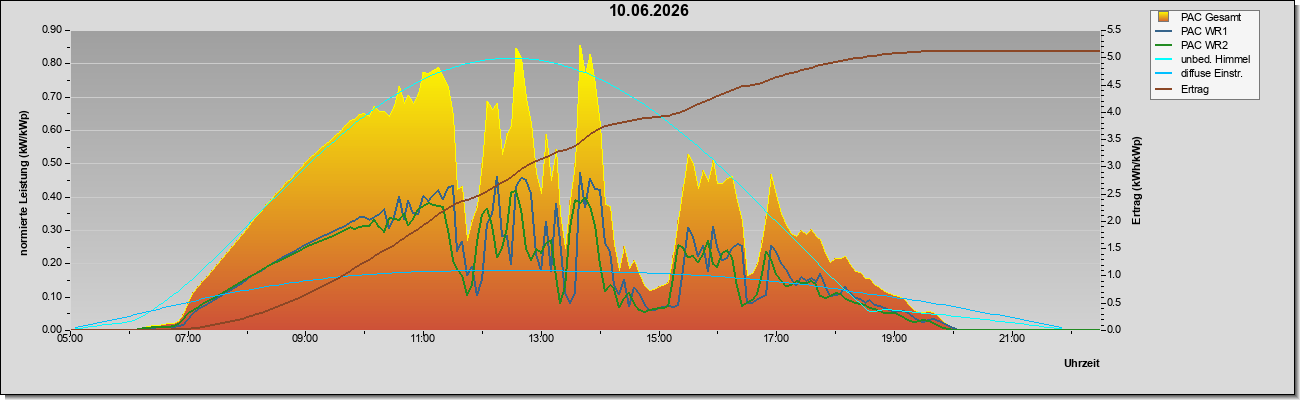Click the PAC Gesamt legend color swatch
This screenshot has height=400, width=1300.
click(1164, 17)
